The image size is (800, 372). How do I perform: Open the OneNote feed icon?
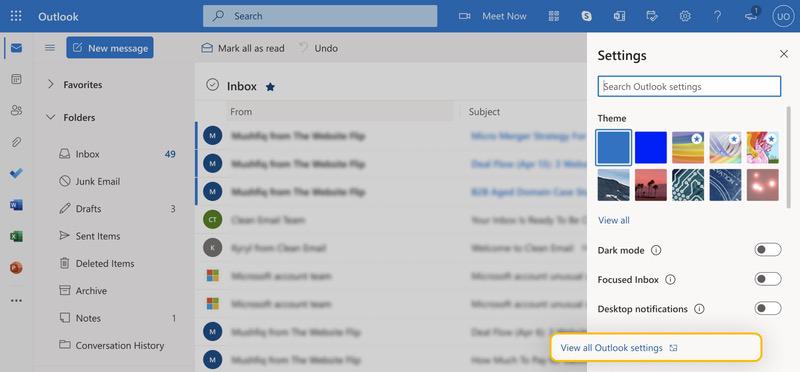619,16
